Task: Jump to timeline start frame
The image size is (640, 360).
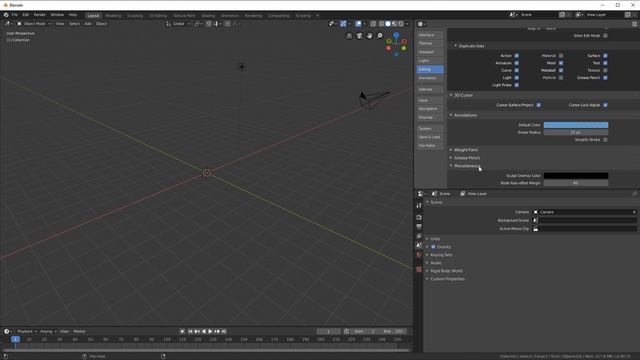Action: 190,331
